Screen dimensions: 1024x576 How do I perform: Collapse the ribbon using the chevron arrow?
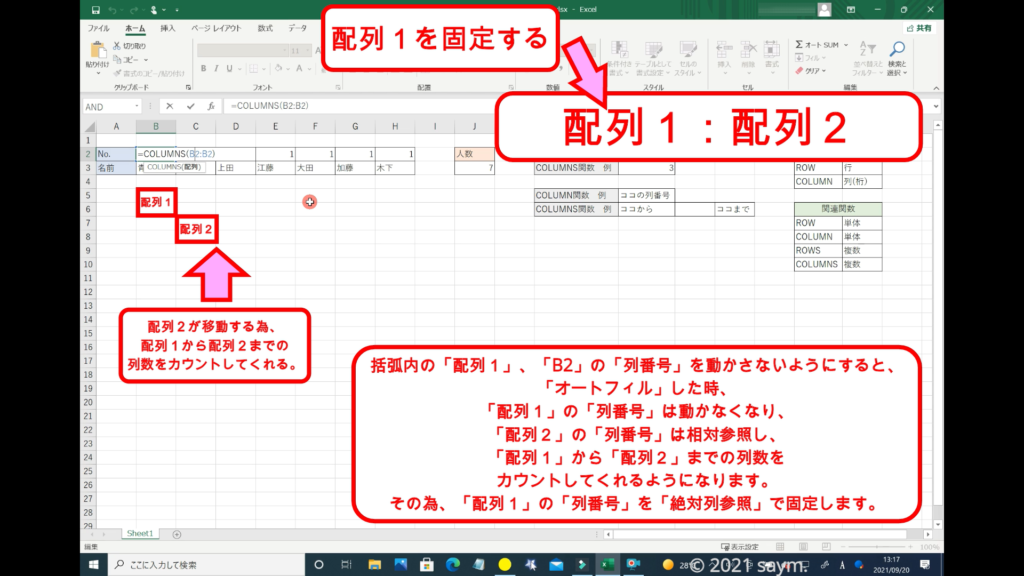coord(936,88)
